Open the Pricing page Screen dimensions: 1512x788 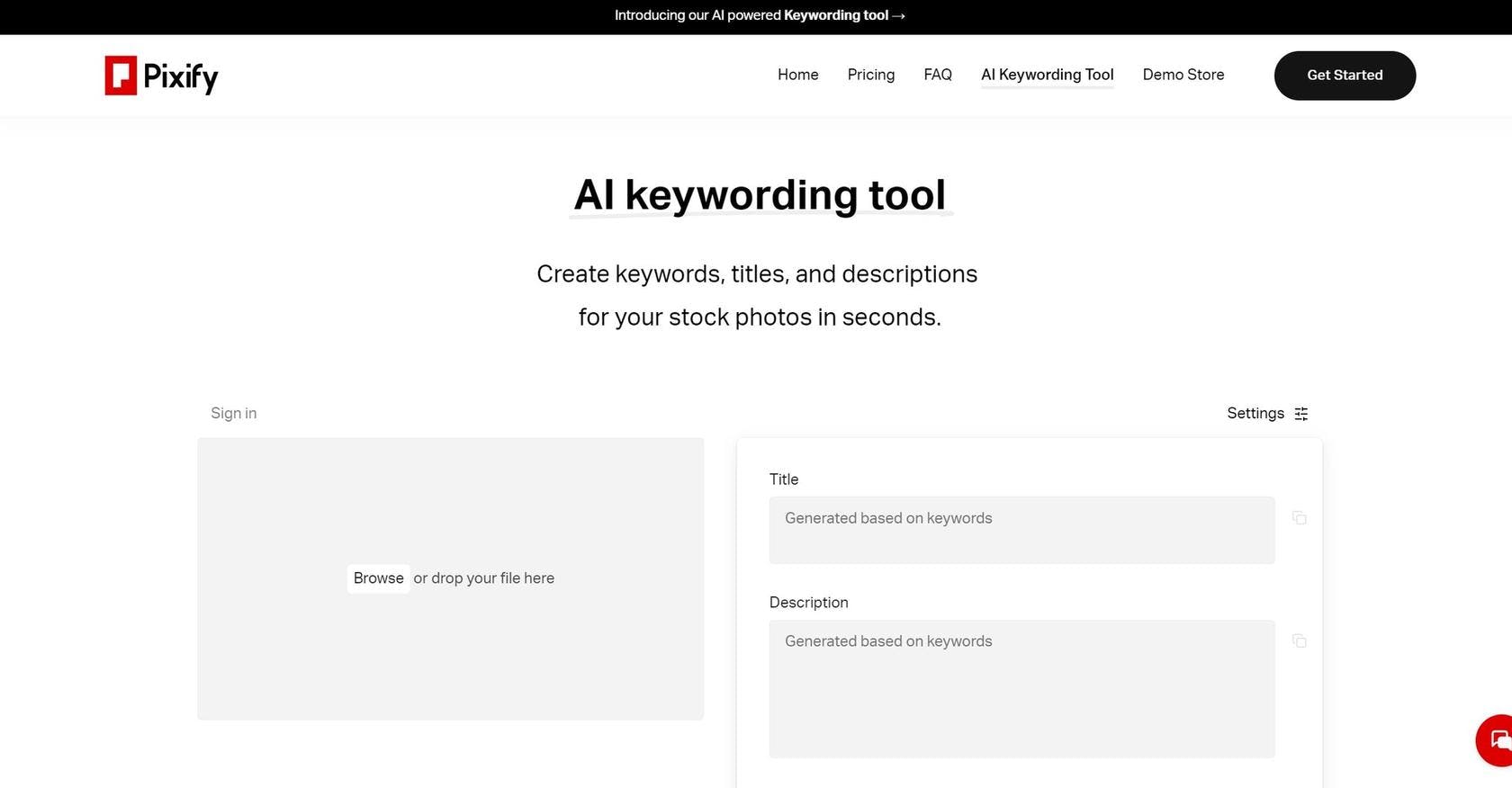(x=870, y=75)
